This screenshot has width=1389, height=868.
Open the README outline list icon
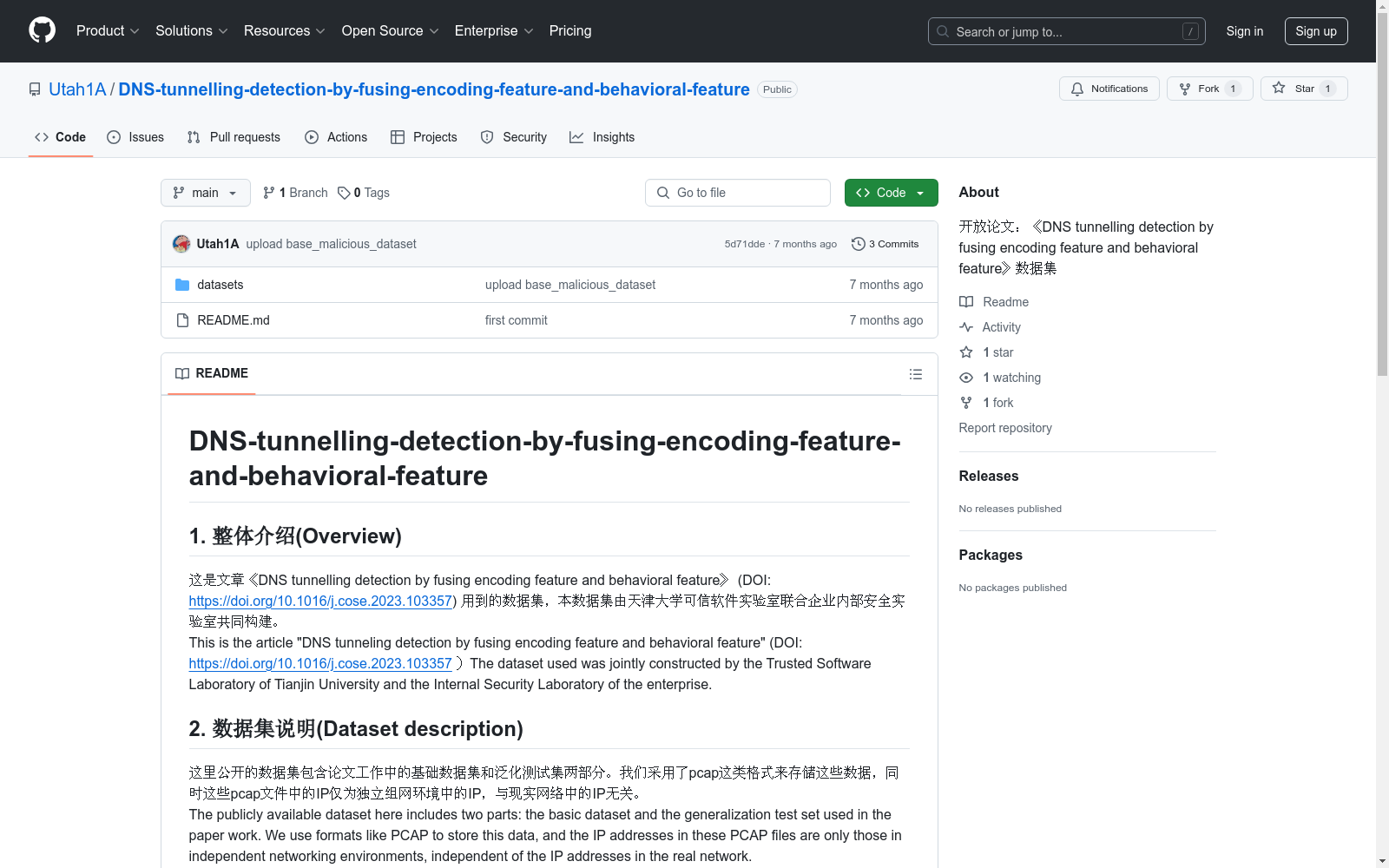point(916,374)
